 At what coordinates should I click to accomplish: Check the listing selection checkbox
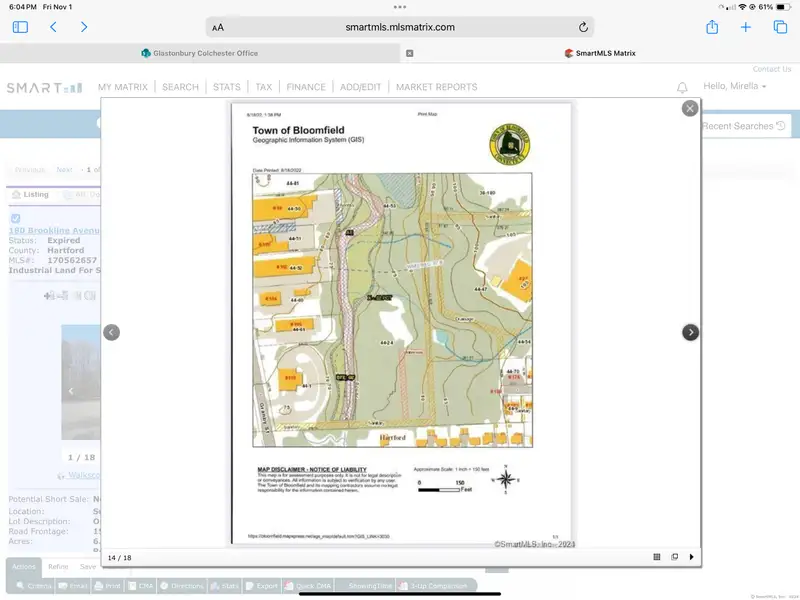15,218
